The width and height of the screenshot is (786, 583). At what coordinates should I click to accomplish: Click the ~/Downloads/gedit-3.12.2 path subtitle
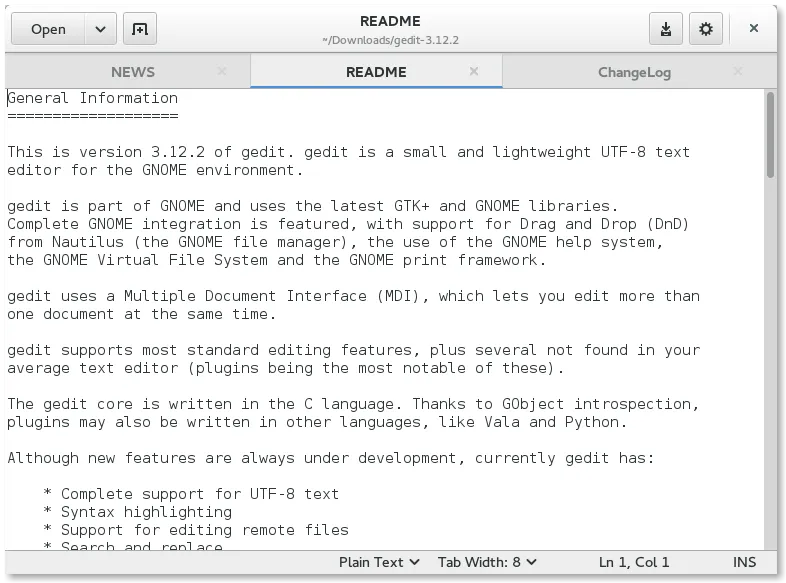[x=390, y=40]
